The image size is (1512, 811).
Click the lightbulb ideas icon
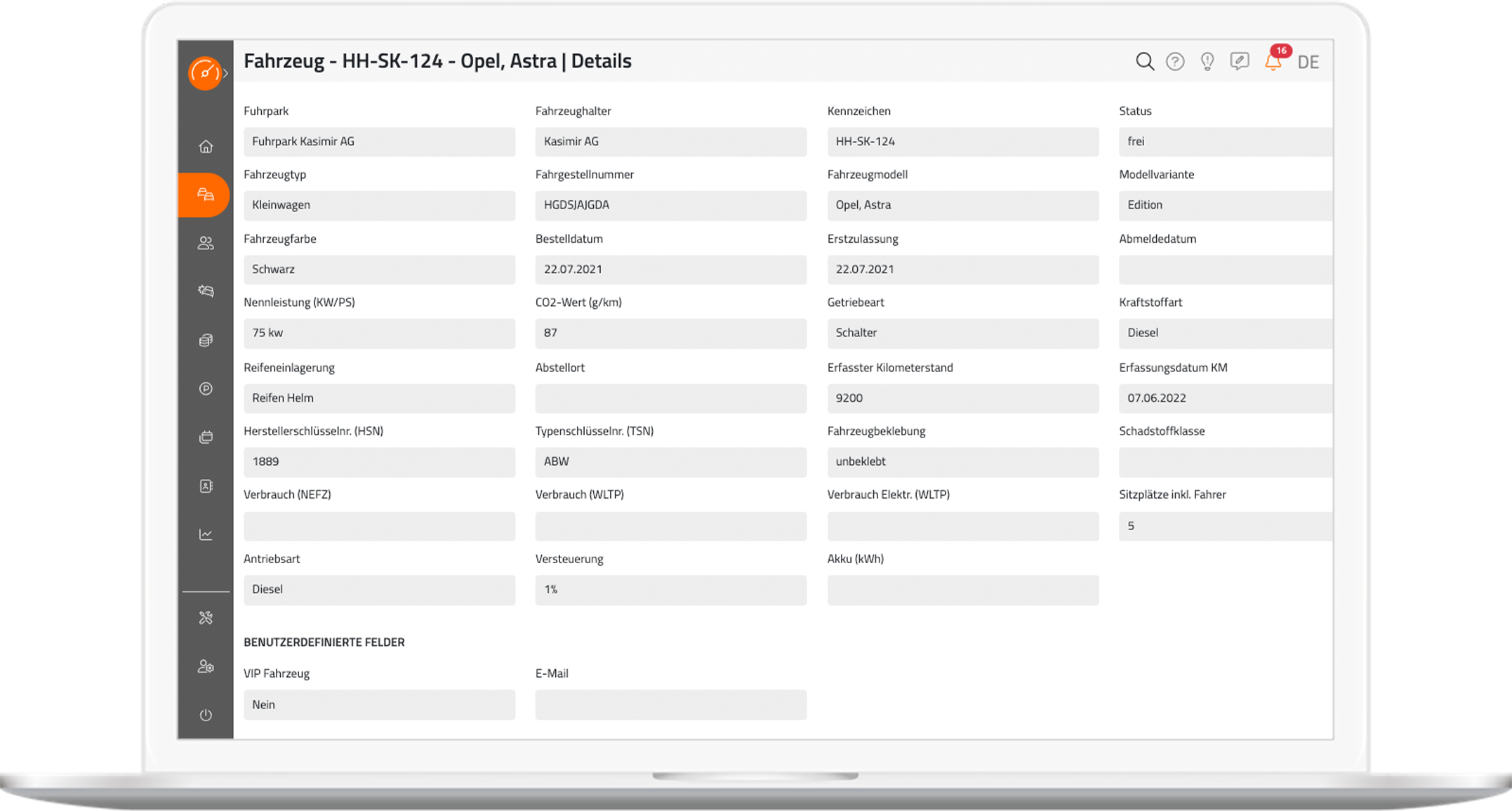[1207, 62]
